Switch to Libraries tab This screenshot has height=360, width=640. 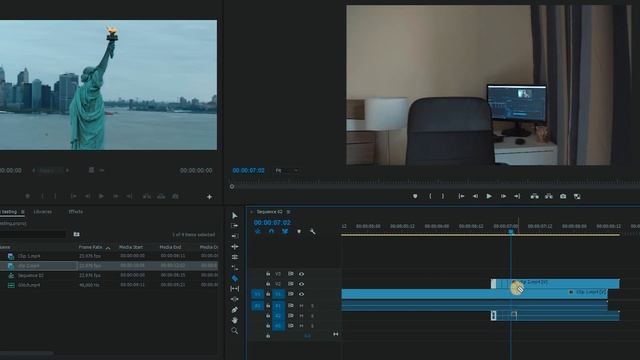42,212
